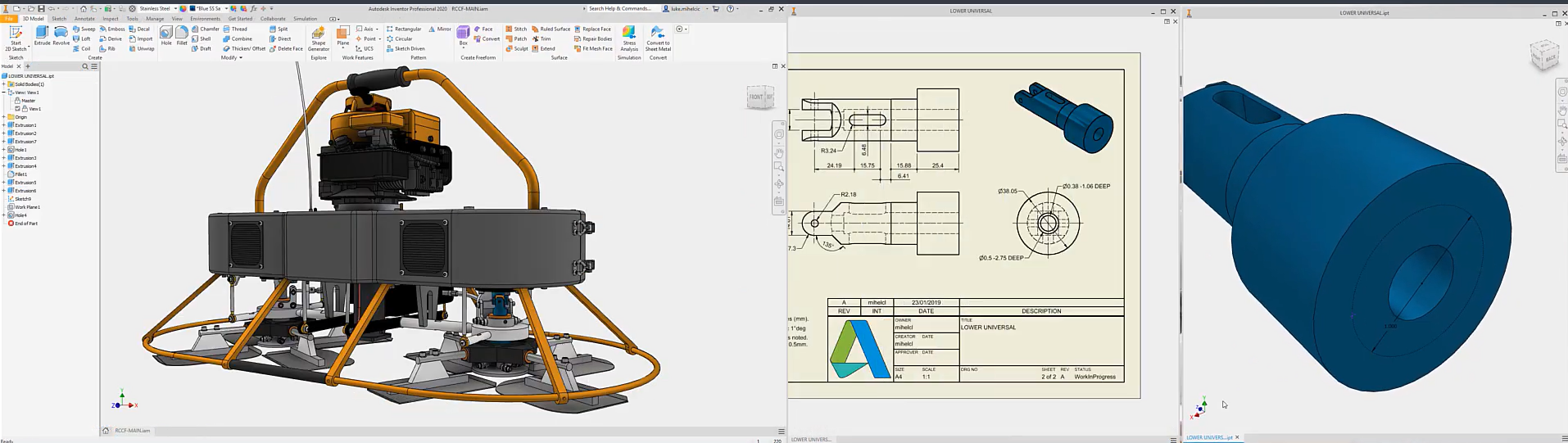The height and width of the screenshot is (443, 1568).
Task: Switch to the Sketch ribbon tab
Action: [59, 19]
